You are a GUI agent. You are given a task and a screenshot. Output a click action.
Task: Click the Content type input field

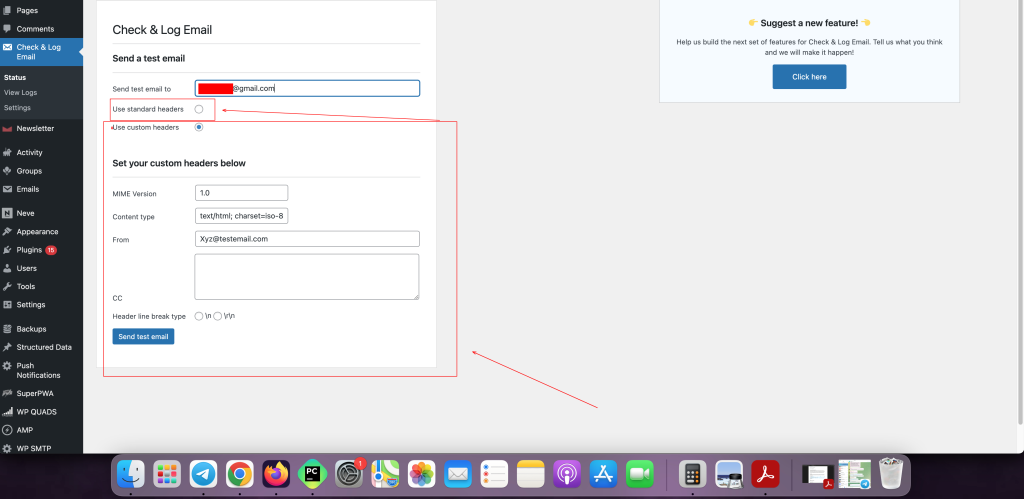(x=241, y=216)
